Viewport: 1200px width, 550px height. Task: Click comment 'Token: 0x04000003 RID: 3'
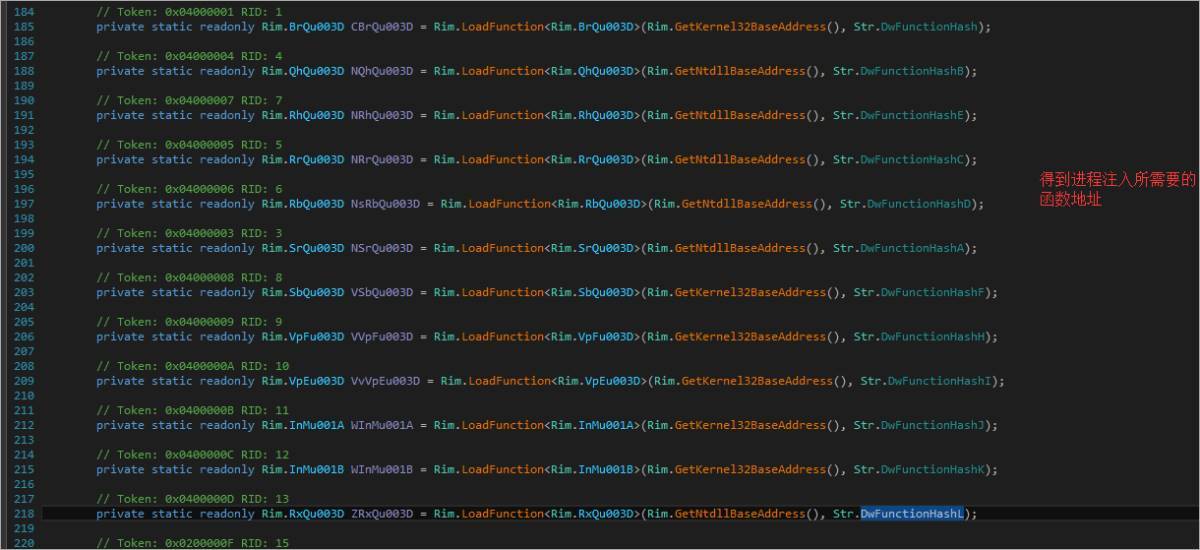[189, 233]
